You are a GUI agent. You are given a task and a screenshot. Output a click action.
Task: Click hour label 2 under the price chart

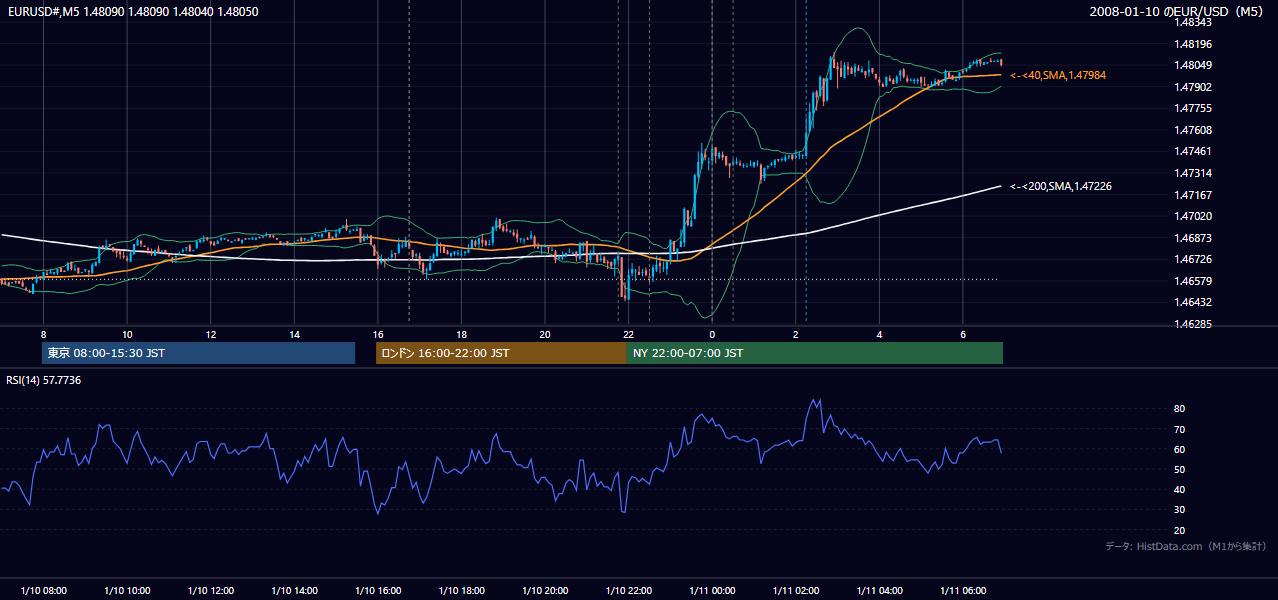coord(795,334)
